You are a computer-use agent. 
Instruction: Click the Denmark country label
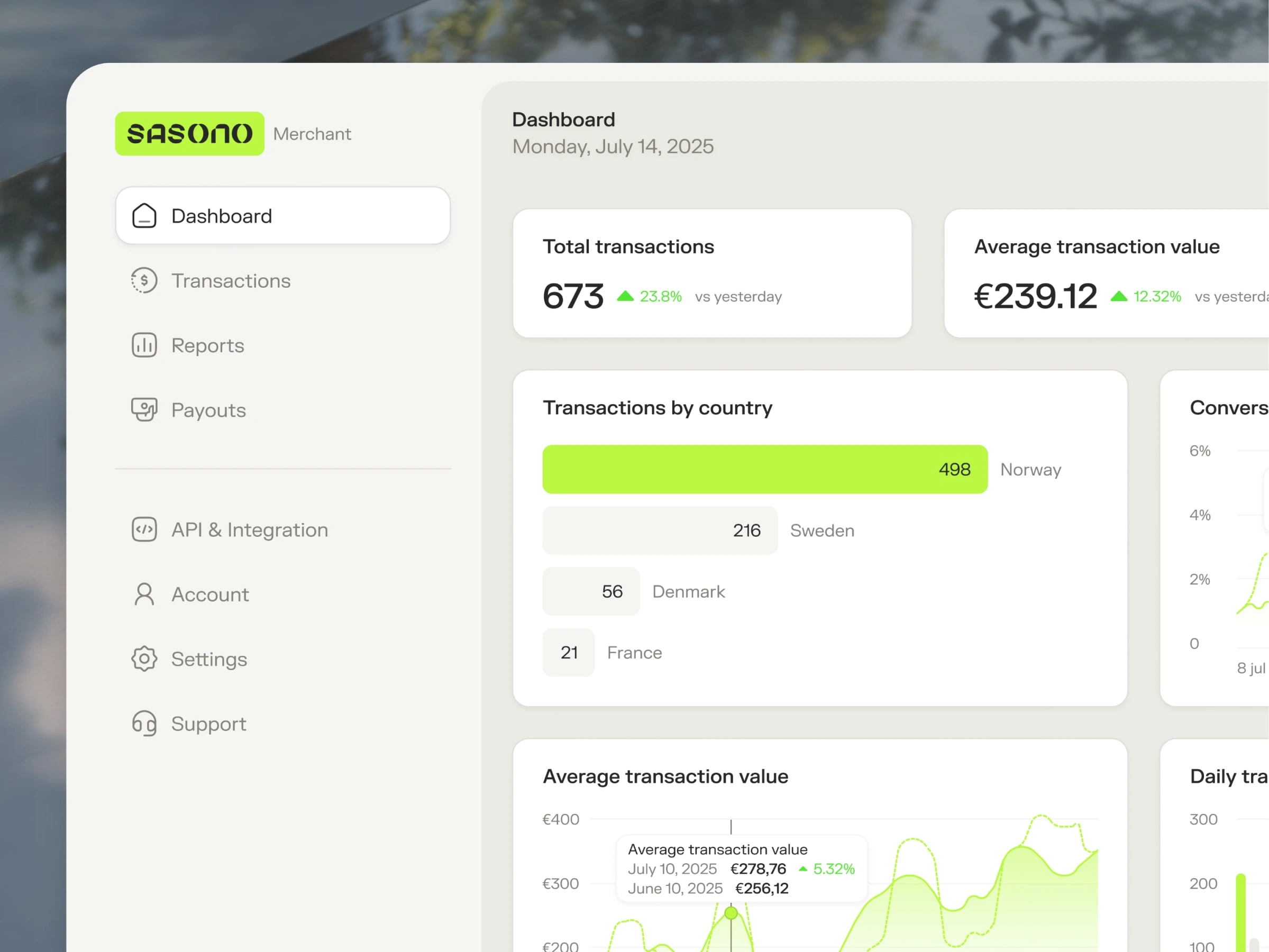point(688,591)
